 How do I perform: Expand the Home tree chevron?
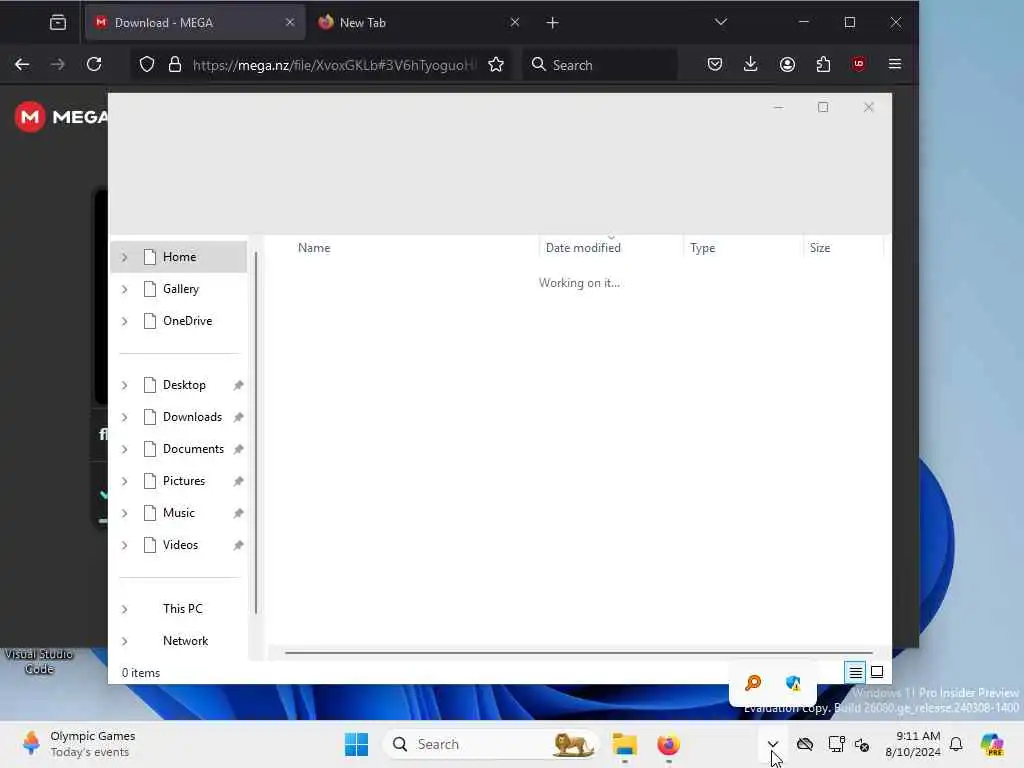[124, 257]
